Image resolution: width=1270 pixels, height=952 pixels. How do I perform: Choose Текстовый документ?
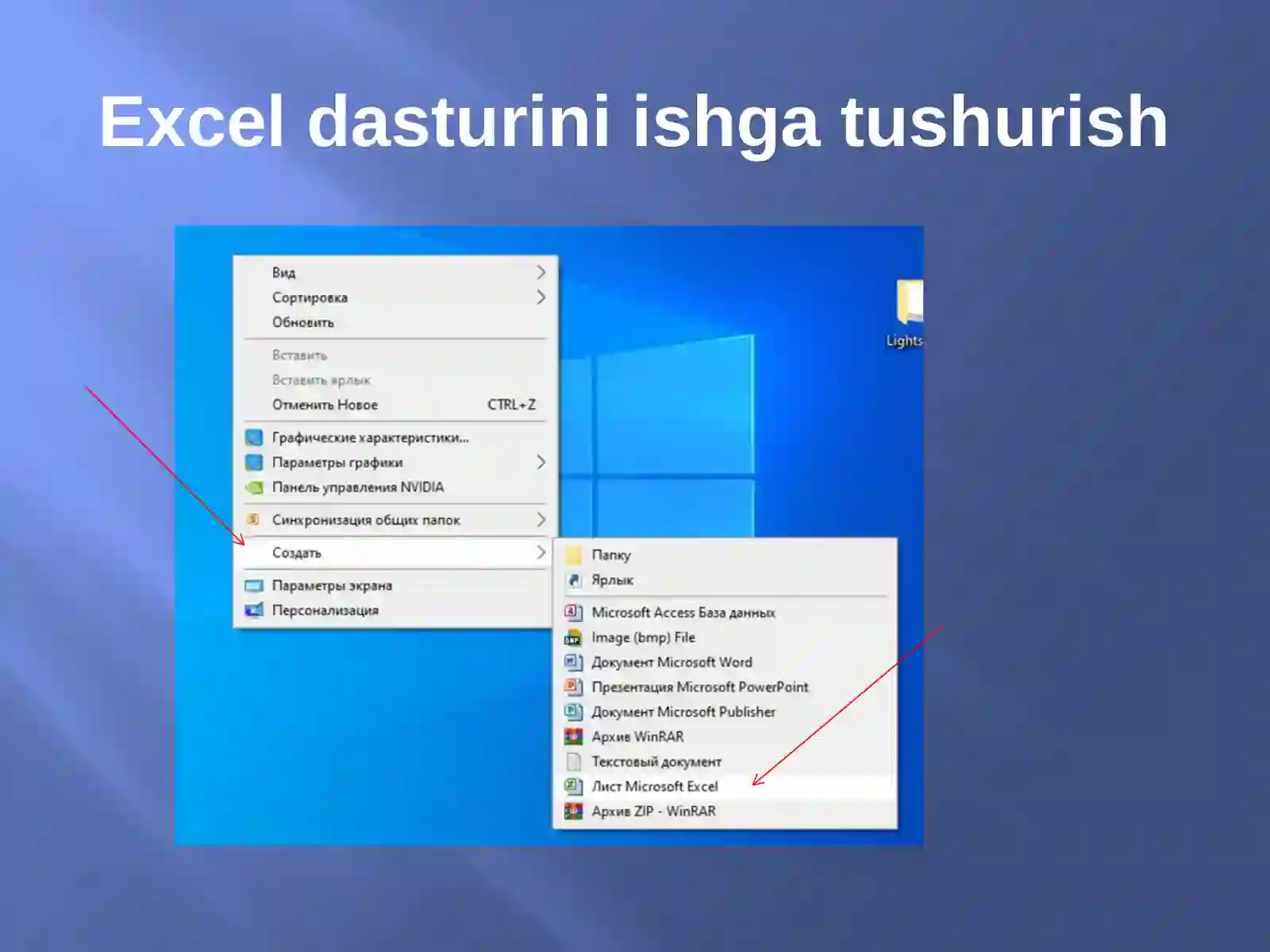coord(725,762)
